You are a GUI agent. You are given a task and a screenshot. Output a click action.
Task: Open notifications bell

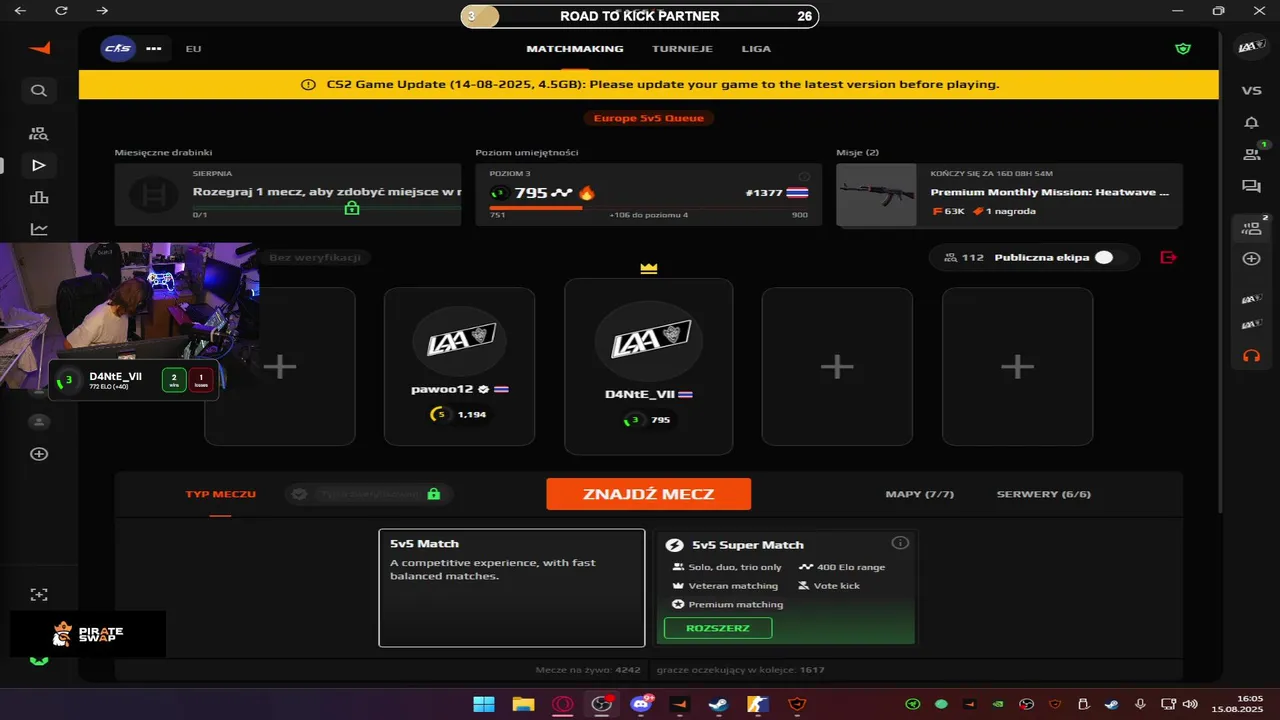(x=1251, y=122)
